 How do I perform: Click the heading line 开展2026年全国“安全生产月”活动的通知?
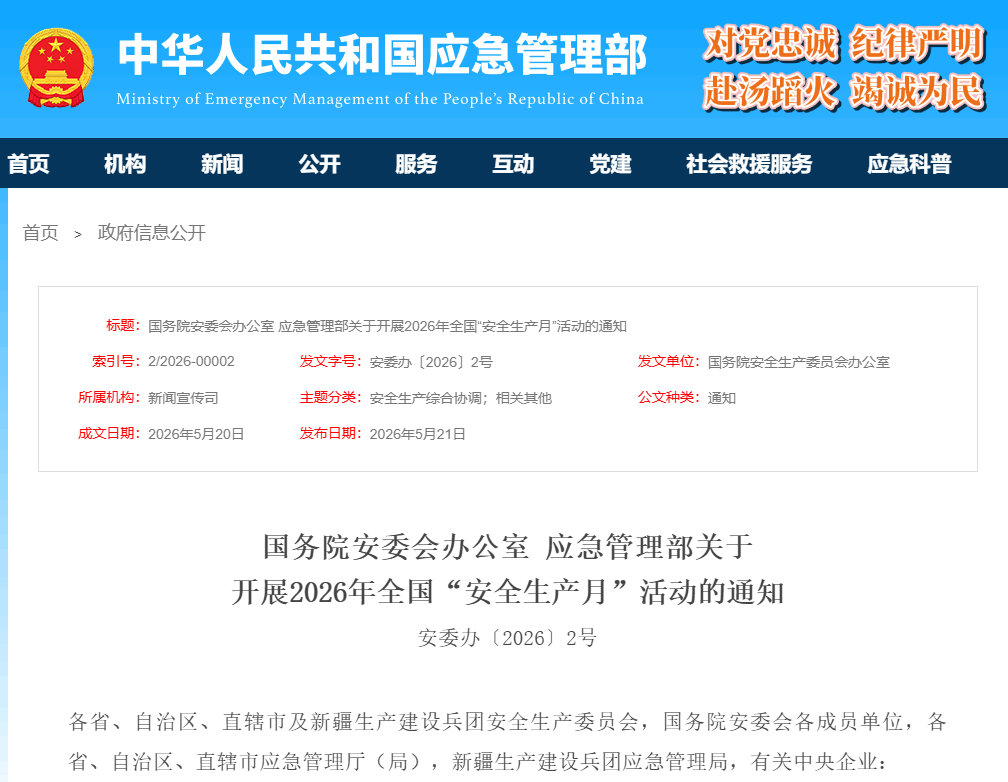pos(508,592)
